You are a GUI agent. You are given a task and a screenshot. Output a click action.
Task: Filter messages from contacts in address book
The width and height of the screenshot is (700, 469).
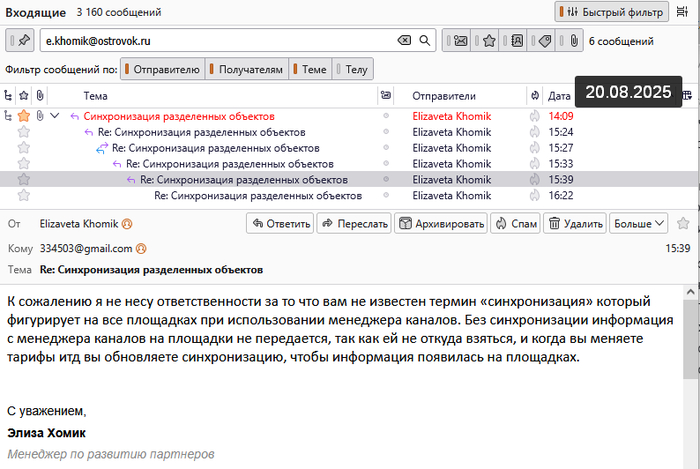pos(516,41)
